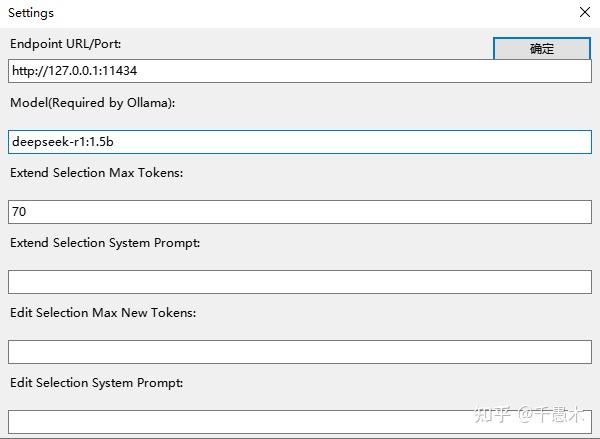Focus the Endpoint URL/Port input field

[300, 71]
